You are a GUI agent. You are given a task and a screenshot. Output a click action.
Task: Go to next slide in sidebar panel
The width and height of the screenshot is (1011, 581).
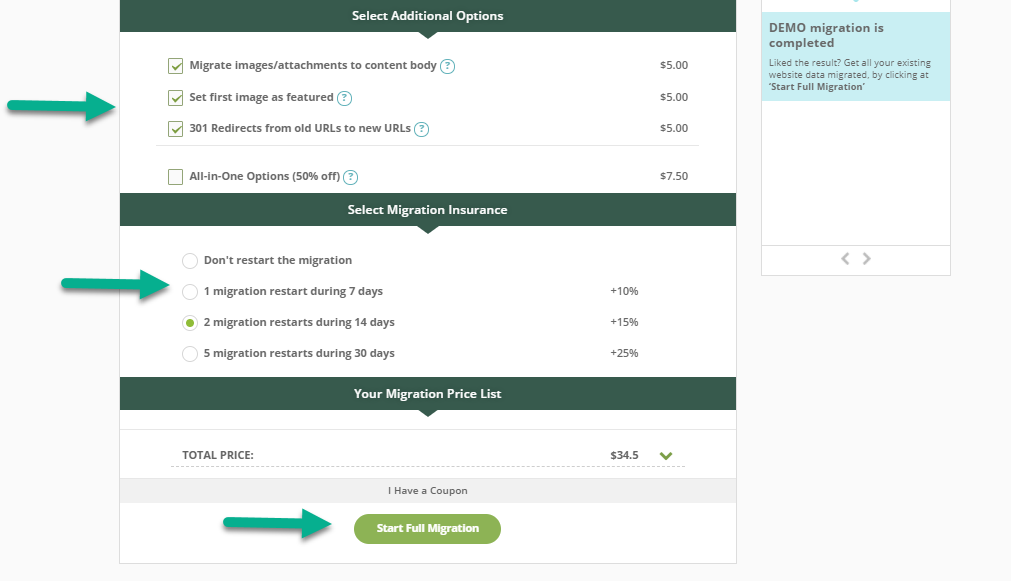[x=867, y=259]
